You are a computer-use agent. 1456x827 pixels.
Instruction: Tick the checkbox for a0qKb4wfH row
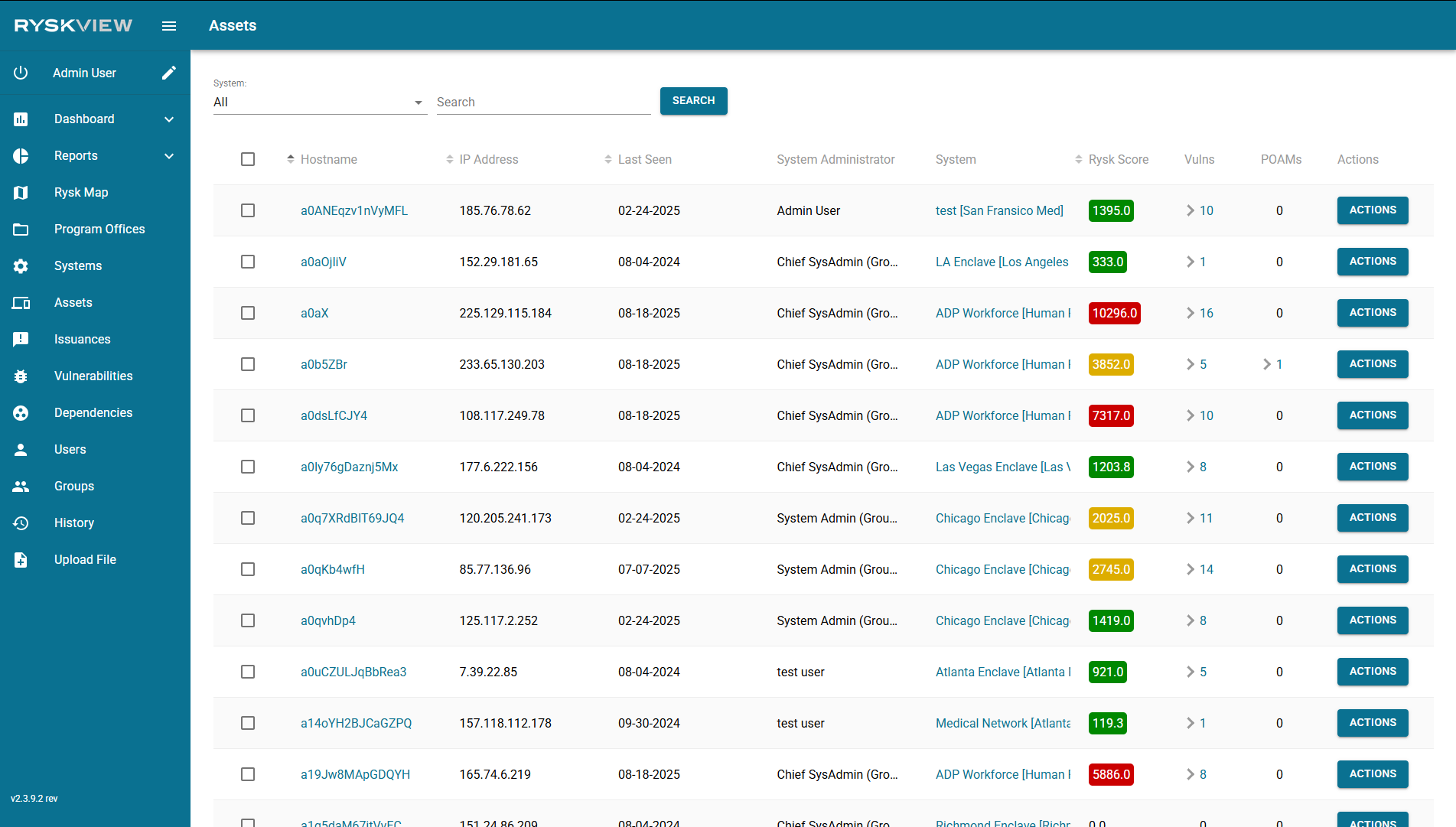248,569
